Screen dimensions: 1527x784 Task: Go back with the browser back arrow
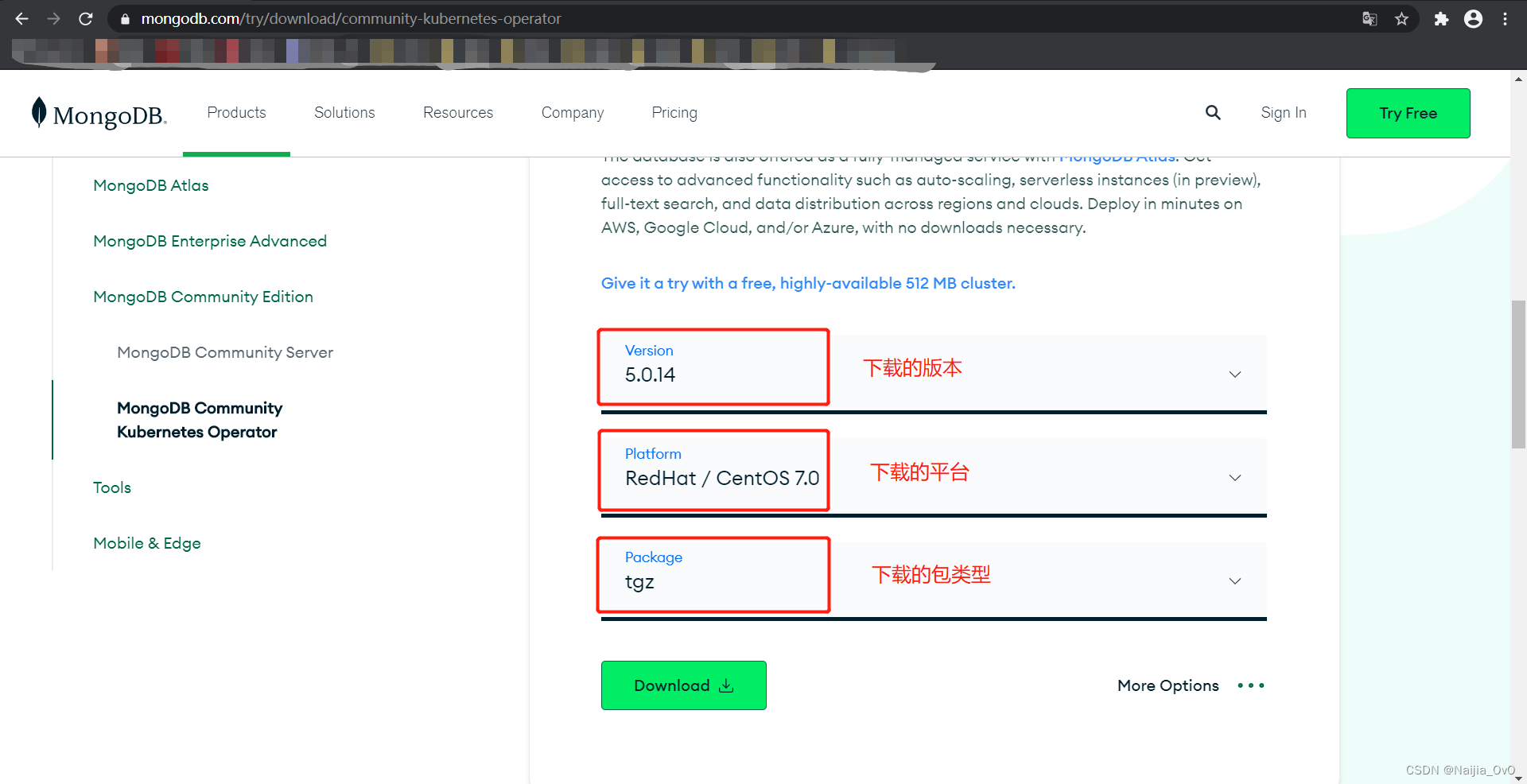[21, 18]
